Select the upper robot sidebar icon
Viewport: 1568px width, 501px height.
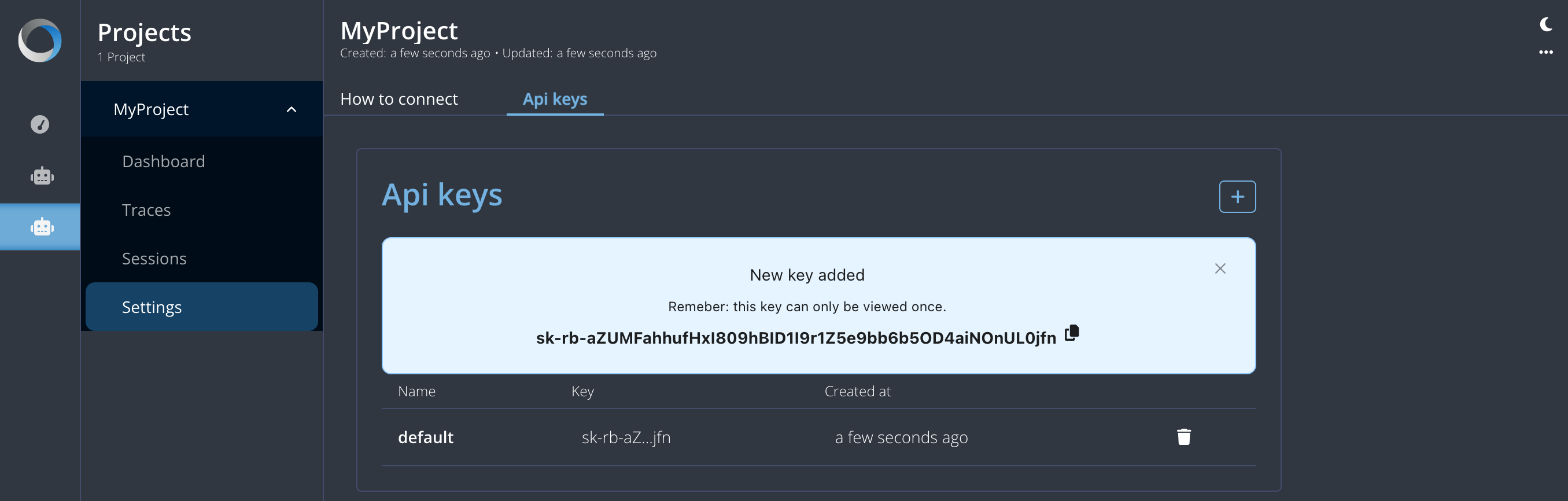[x=42, y=176]
